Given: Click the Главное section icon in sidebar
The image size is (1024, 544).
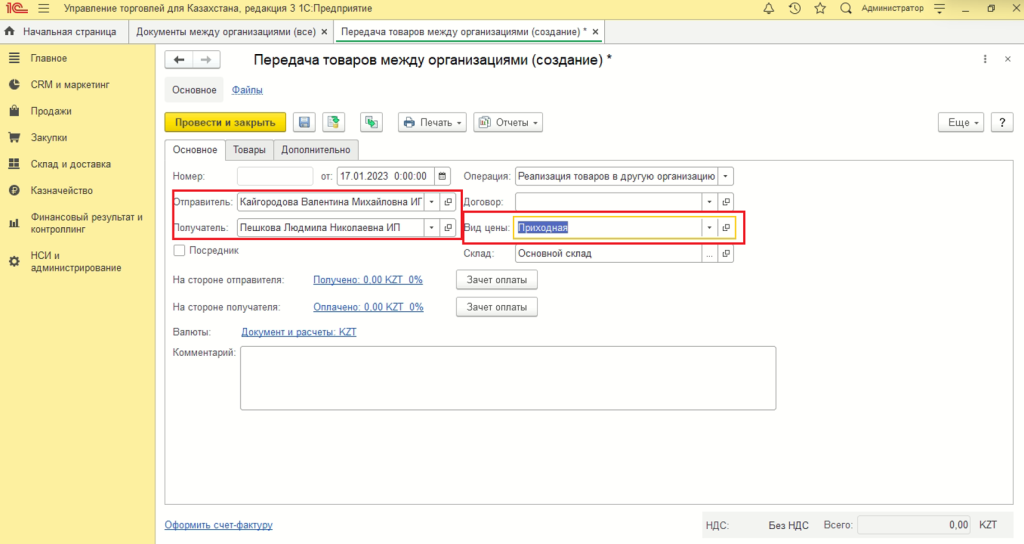Looking at the screenshot, I should pos(14,58).
